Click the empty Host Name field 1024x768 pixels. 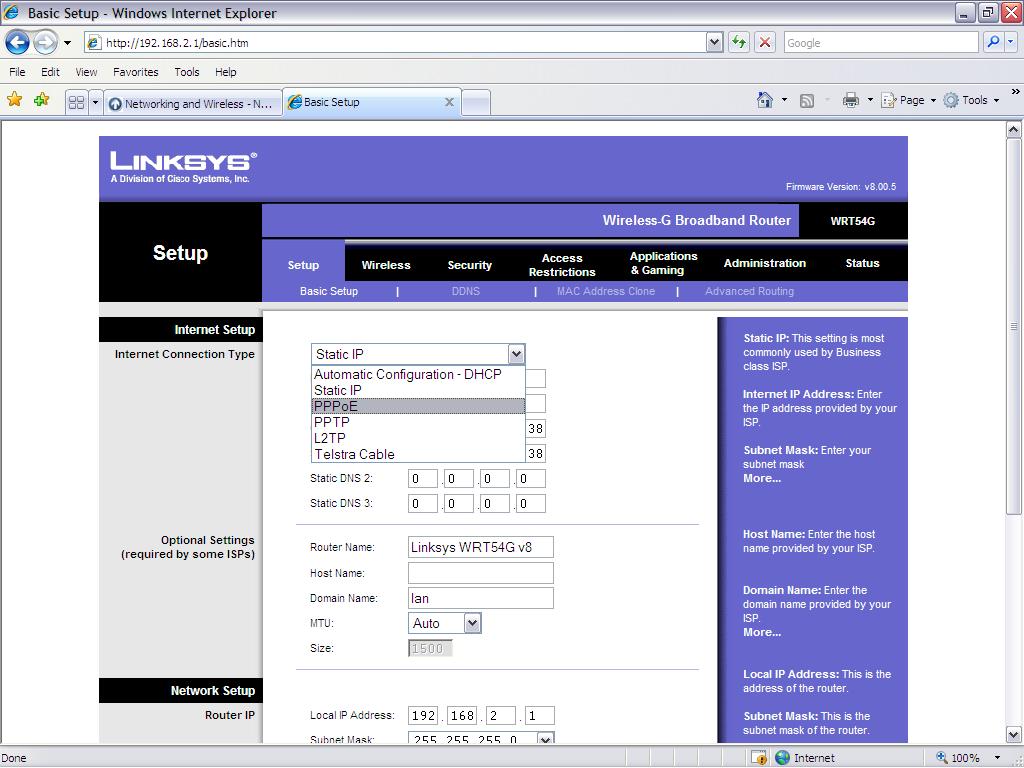(481, 573)
